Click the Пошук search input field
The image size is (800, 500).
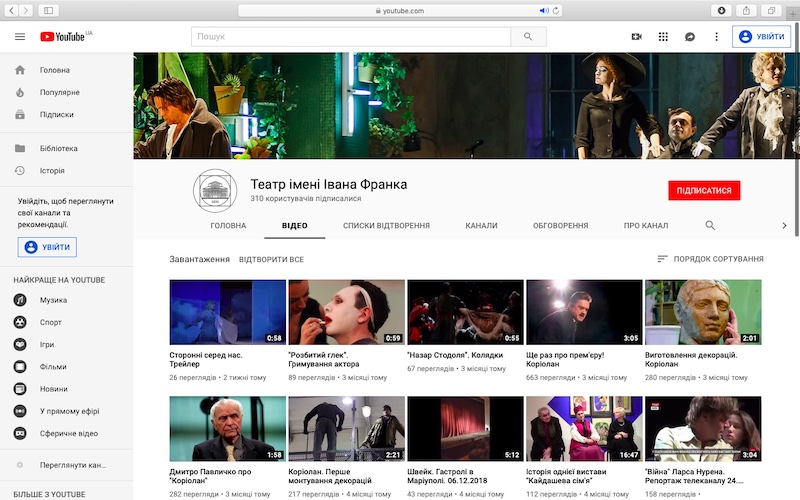pyautogui.click(x=351, y=37)
